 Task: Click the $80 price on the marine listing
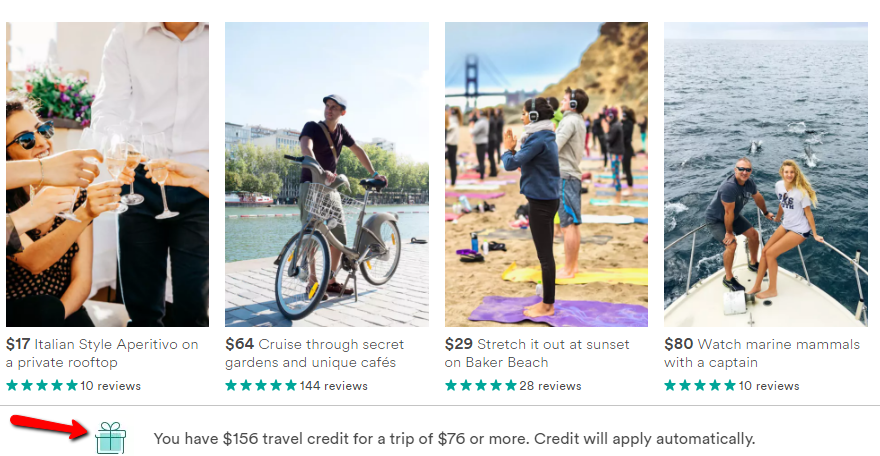pos(679,344)
